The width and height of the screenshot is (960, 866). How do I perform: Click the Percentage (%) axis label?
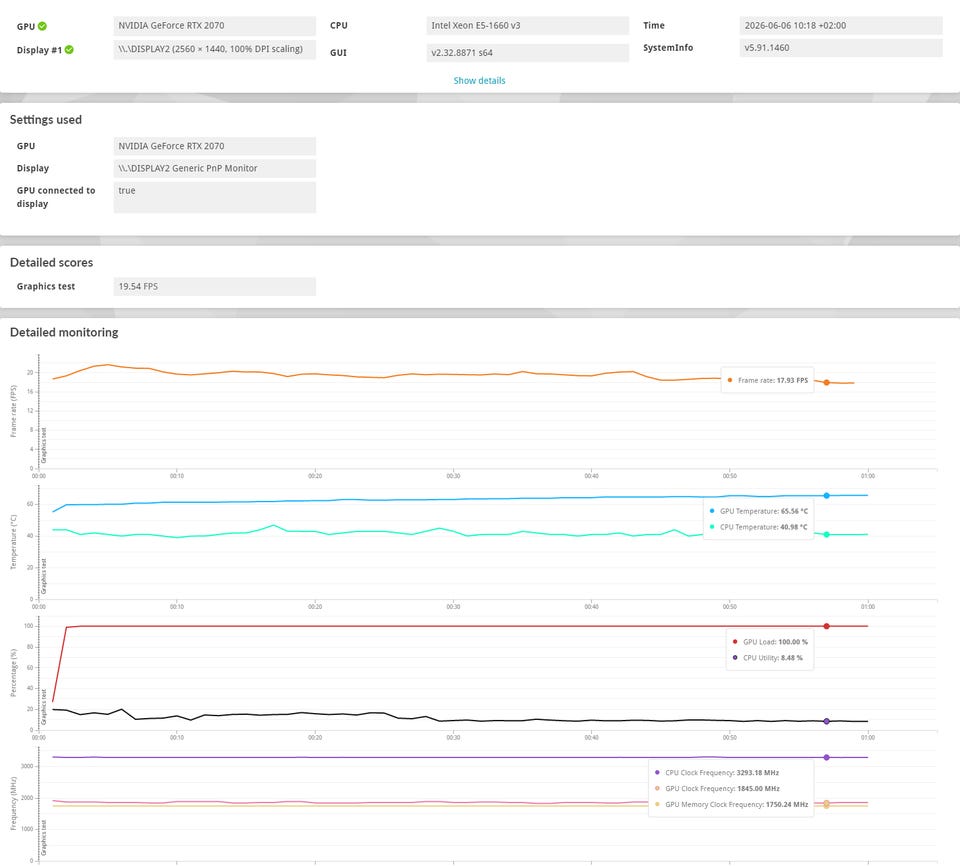[x=13, y=672]
